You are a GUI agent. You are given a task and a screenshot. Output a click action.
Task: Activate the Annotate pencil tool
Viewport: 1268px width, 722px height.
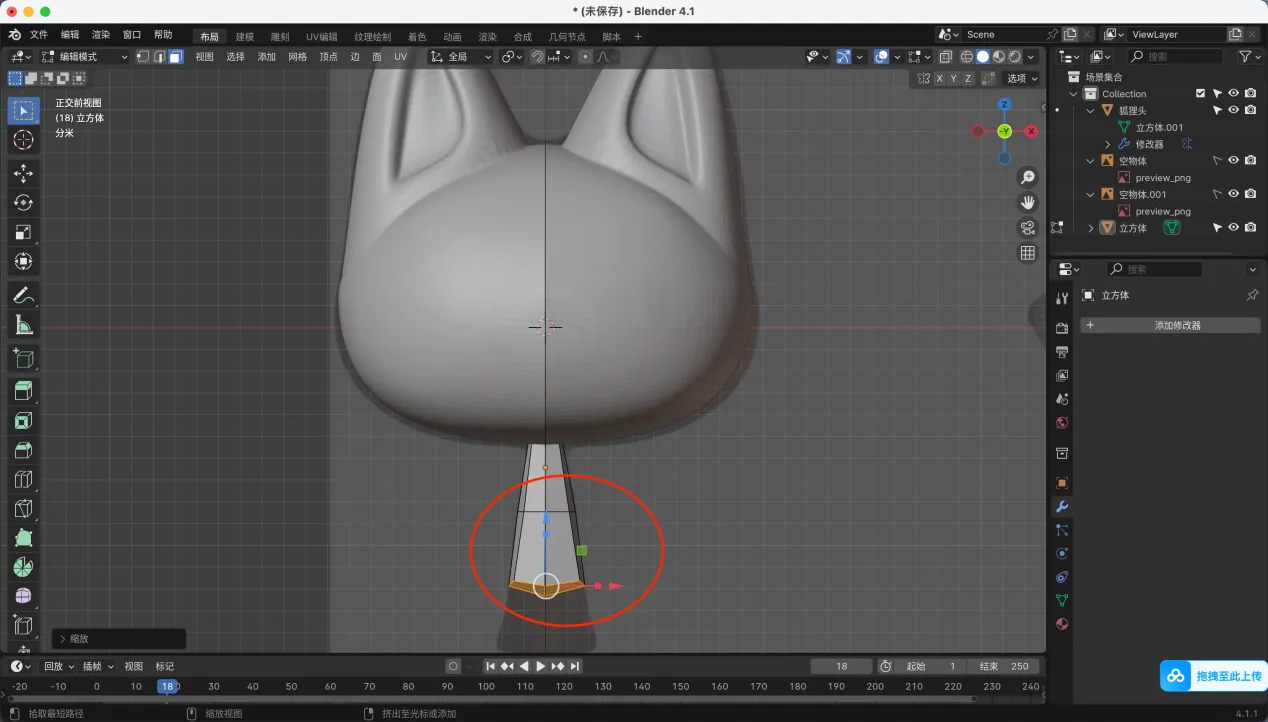pos(23,295)
